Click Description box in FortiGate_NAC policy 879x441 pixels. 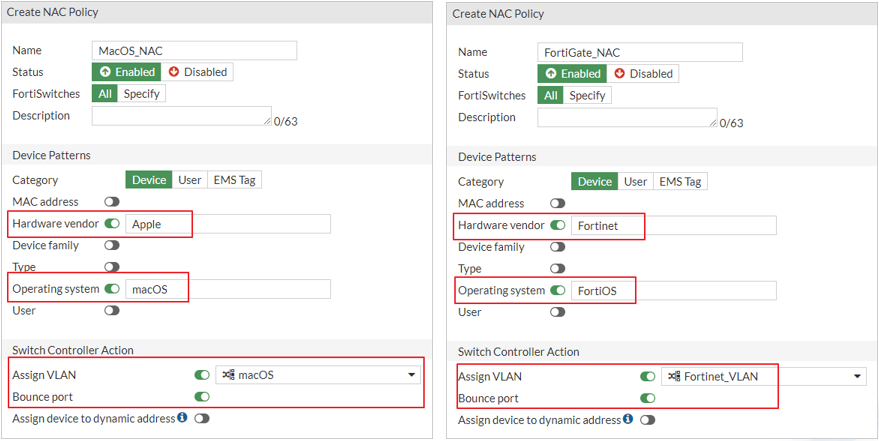pos(627,117)
